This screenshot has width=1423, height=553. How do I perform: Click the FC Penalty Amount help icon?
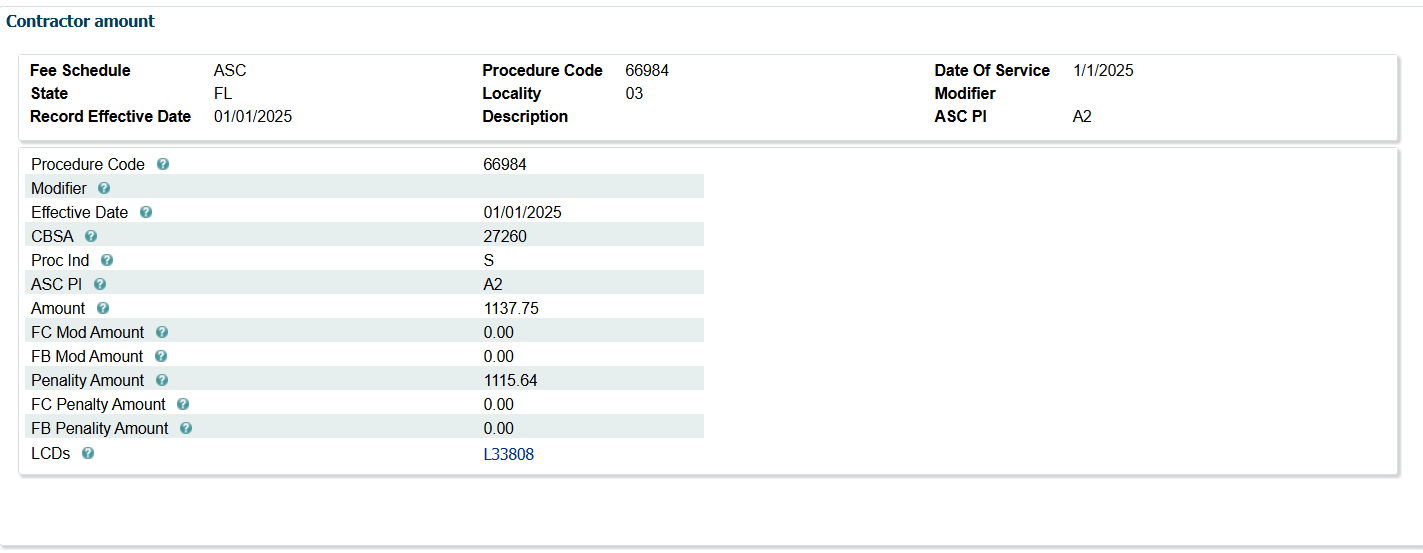click(183, 404)
